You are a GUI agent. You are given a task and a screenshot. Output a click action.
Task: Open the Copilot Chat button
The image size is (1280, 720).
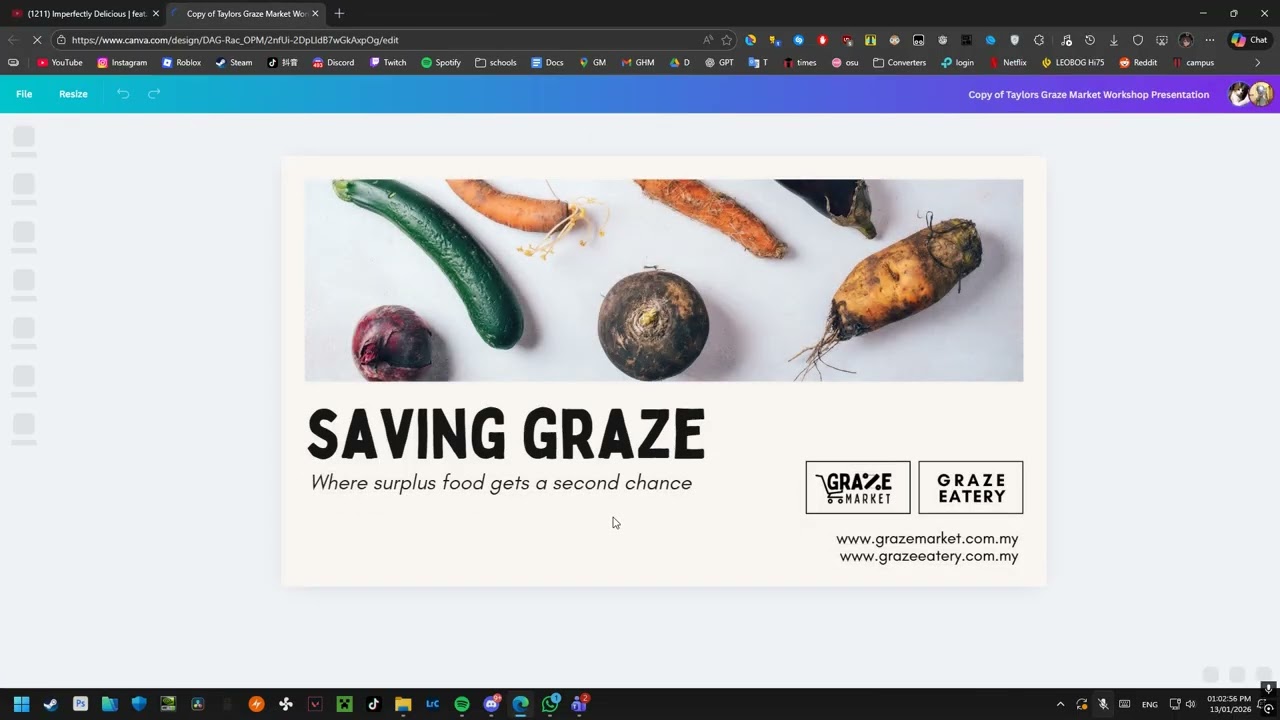pos(1250,40)
